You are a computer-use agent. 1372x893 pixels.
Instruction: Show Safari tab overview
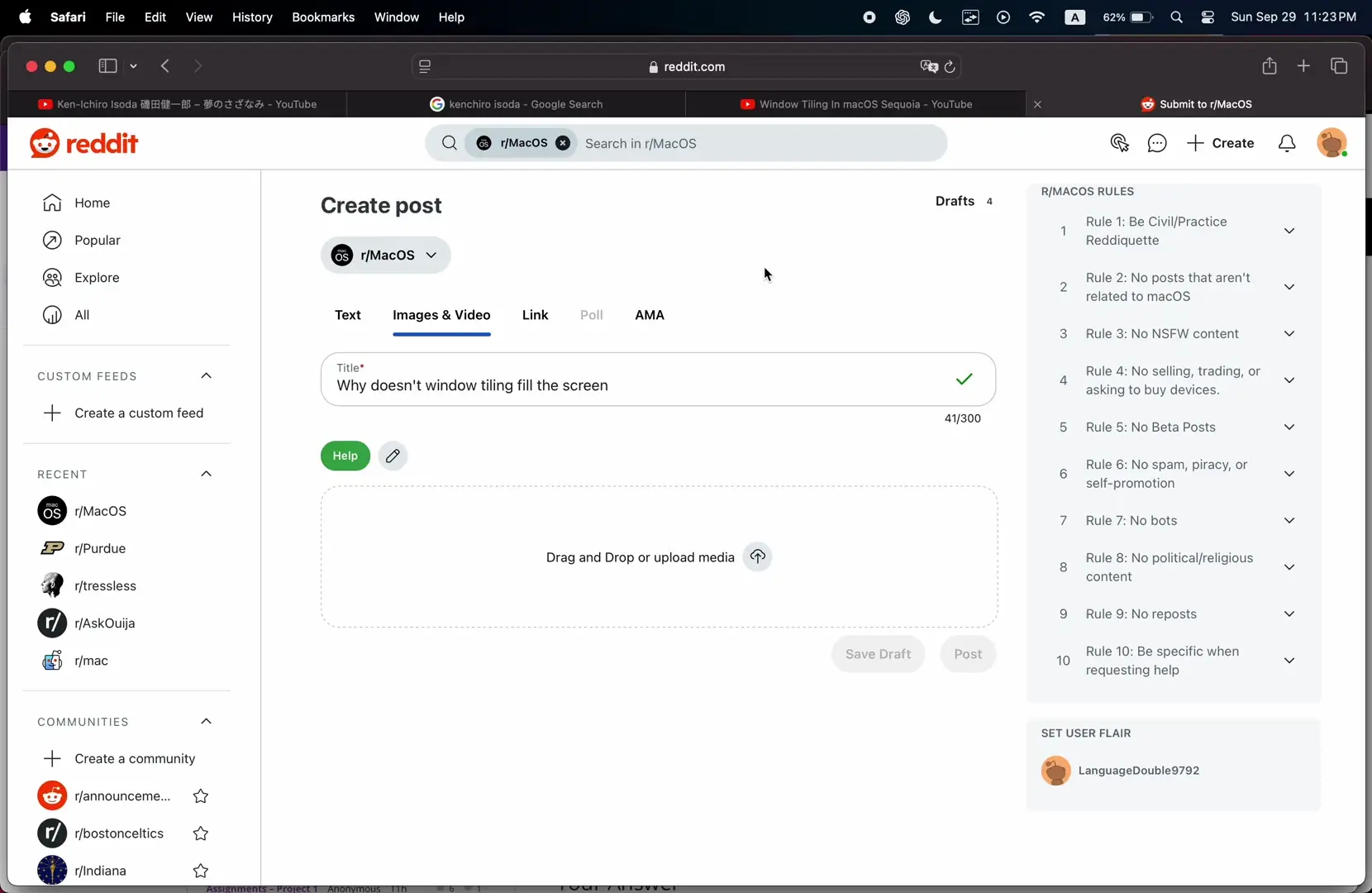(1339, 66)
